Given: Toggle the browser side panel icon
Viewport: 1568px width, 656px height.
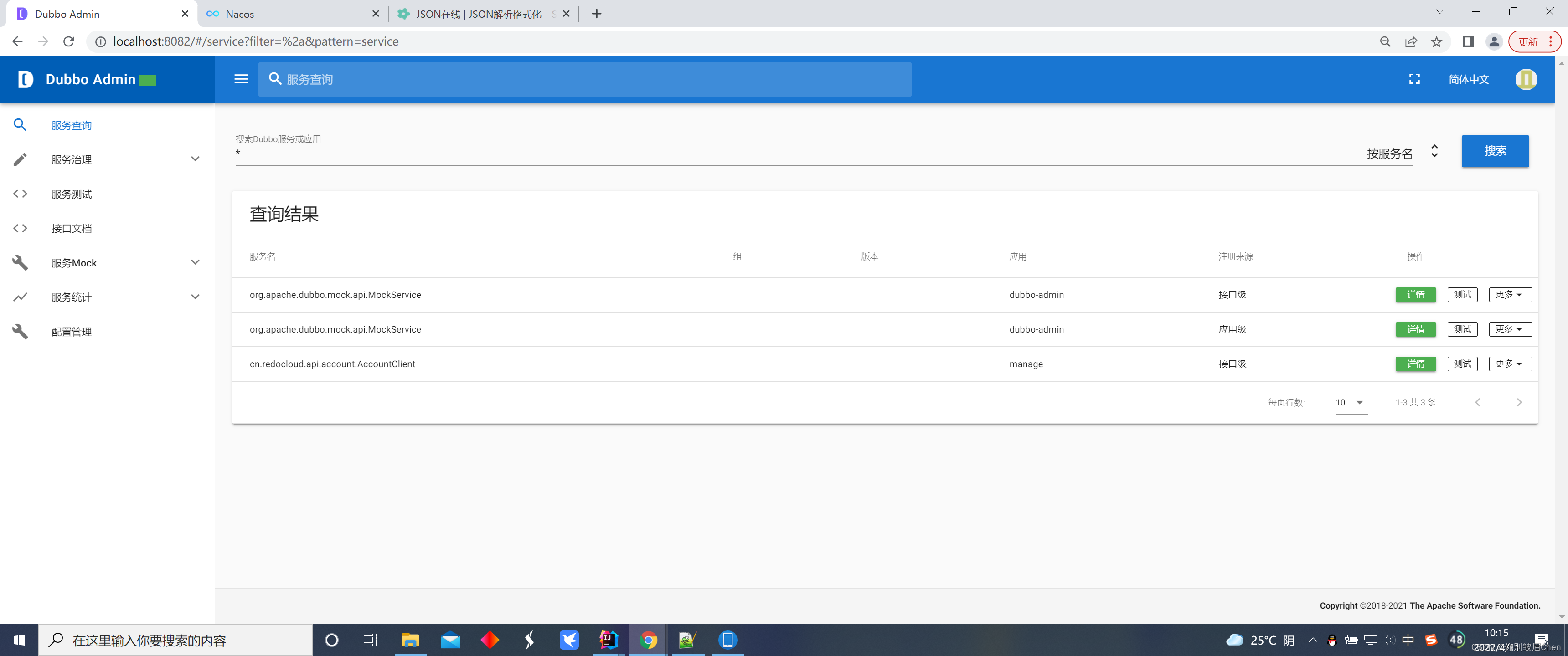Looking at the screenshot, I should (1468, 41).
